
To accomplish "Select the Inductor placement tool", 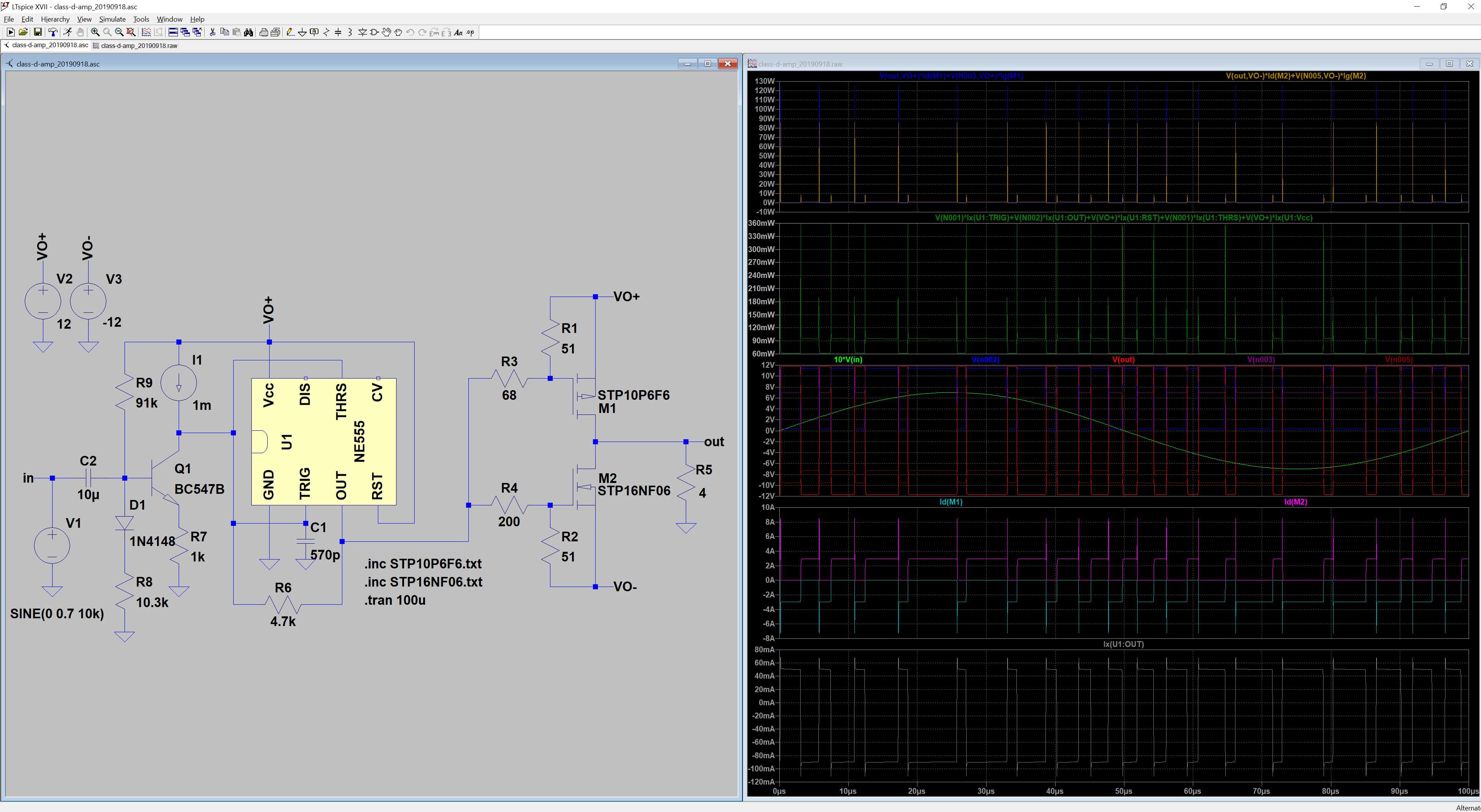I will coord(350,32).
